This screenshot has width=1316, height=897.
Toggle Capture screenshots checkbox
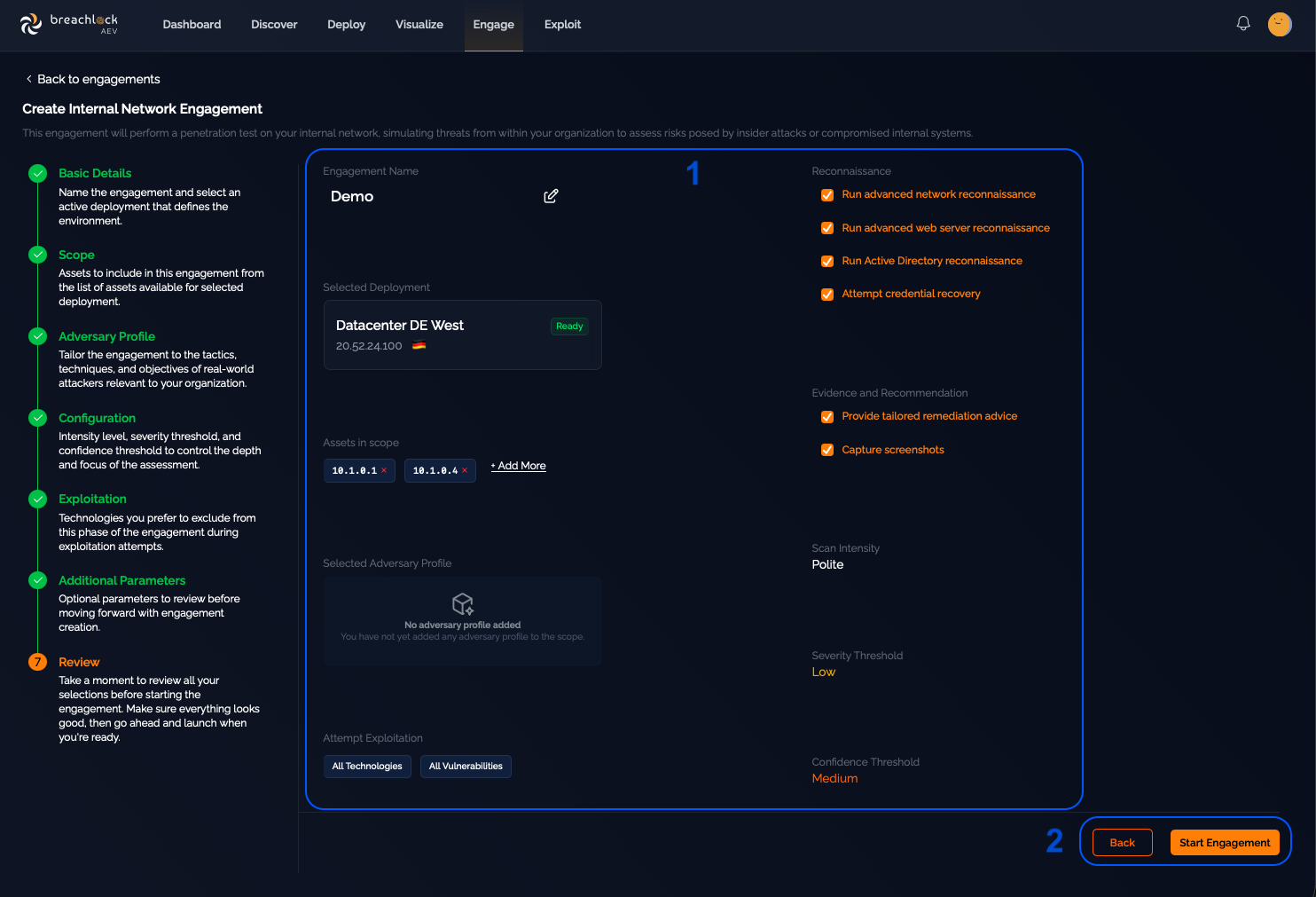tap(827, 450)
